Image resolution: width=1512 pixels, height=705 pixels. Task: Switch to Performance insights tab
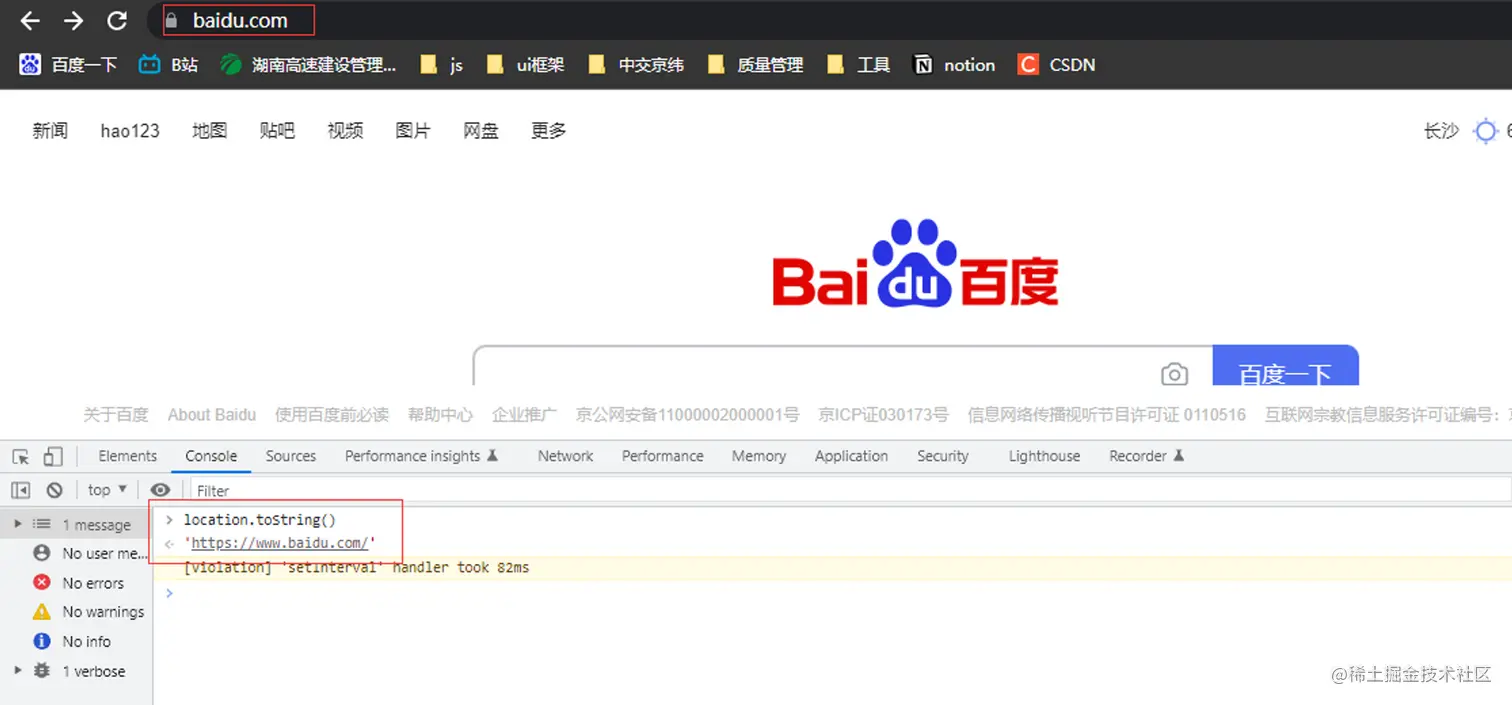[421, 456]
